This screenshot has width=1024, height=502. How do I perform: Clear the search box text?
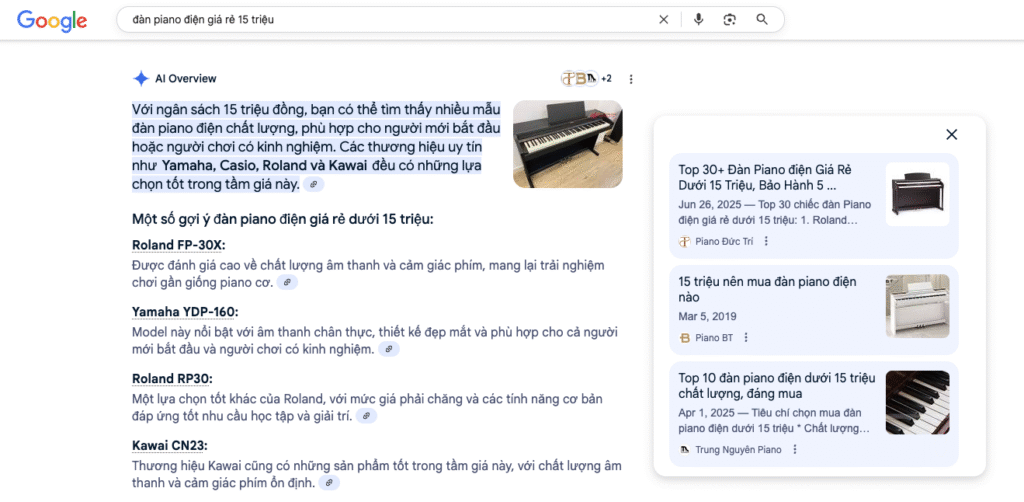664,19
